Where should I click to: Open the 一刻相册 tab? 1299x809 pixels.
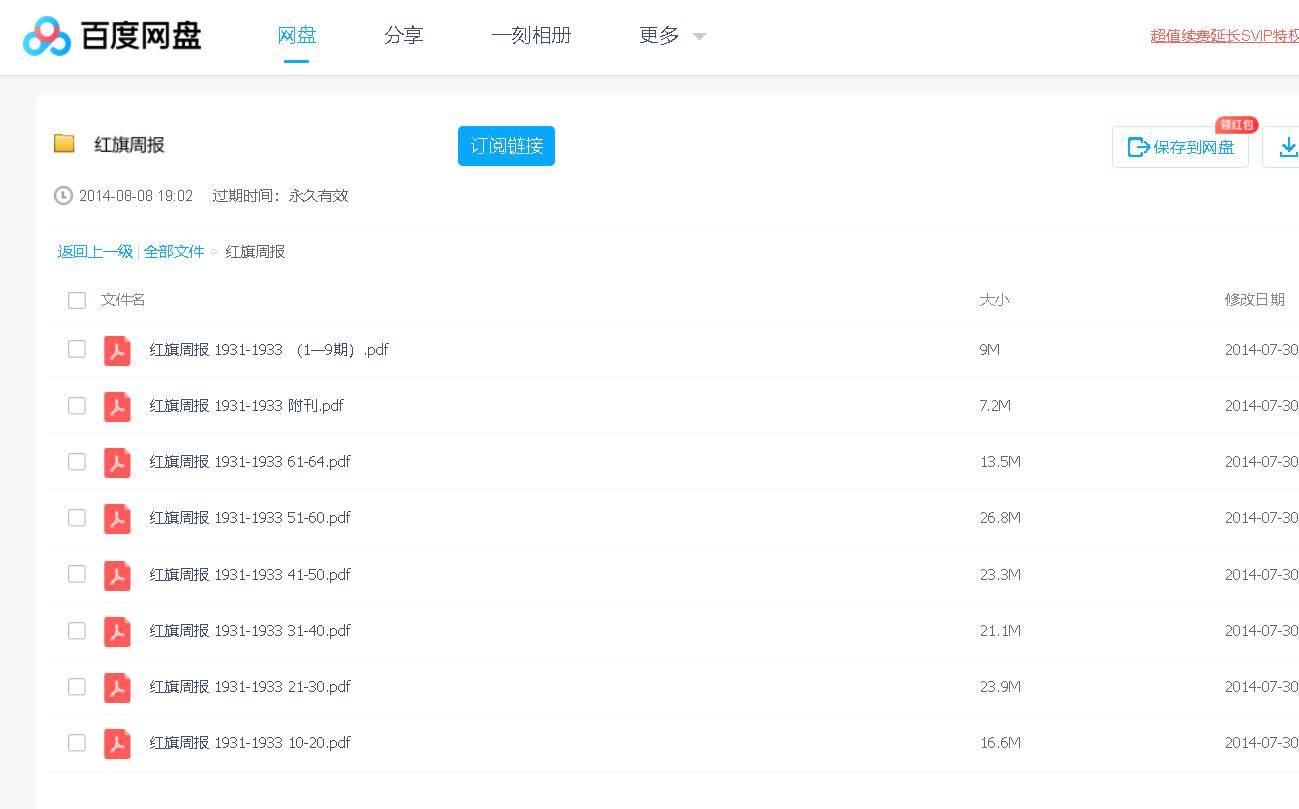(x=531, y=36)
